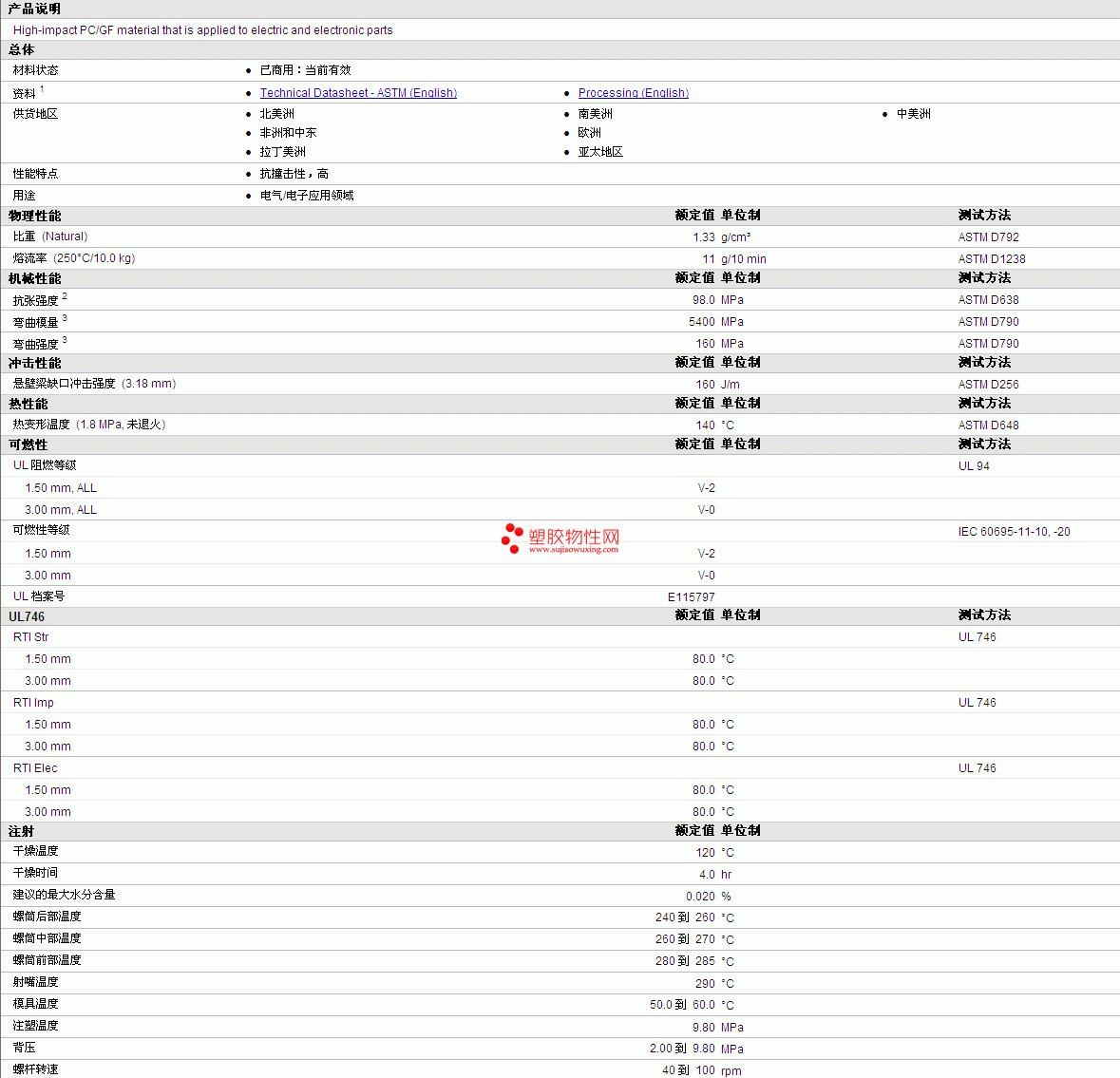The height and width of the screenshot is (1078, 1120).
Task: Click the 螺筒前部温度 row label
Action: pyautogui.click(x=47, y=960)
